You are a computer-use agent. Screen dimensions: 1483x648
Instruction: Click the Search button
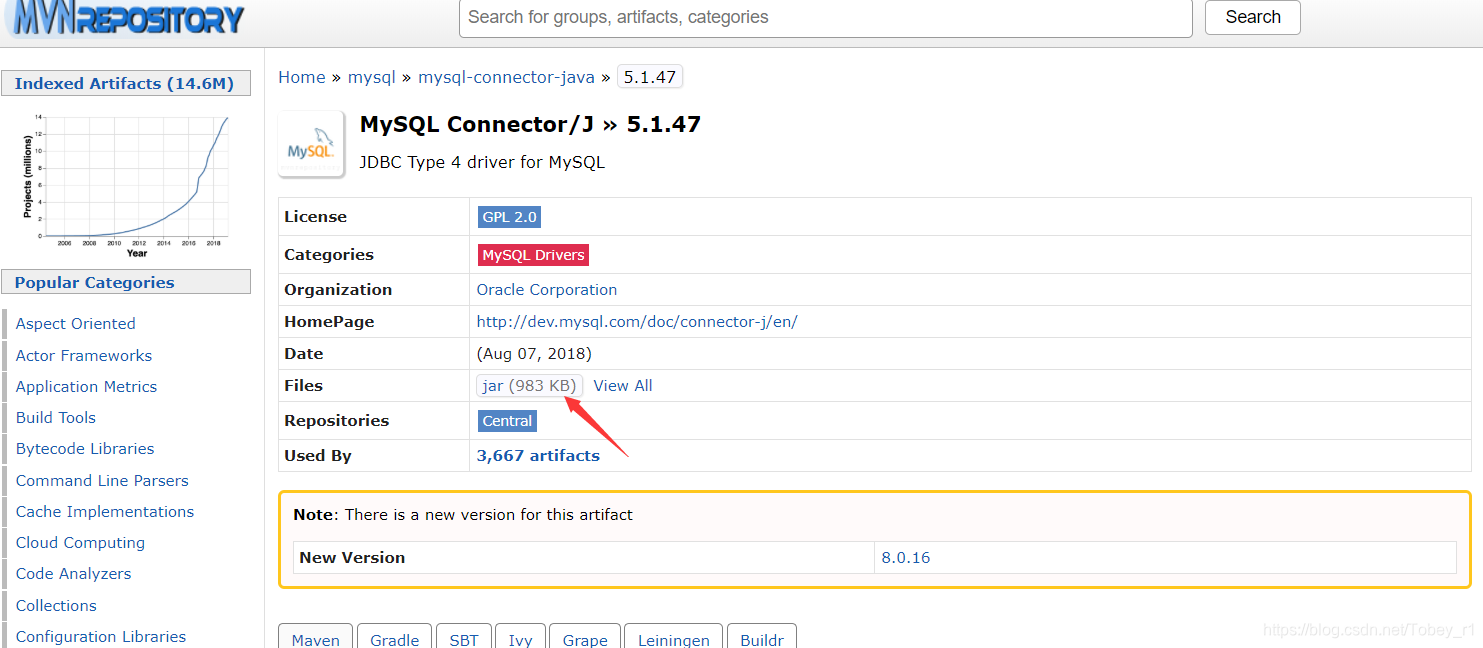point(1253,17)
